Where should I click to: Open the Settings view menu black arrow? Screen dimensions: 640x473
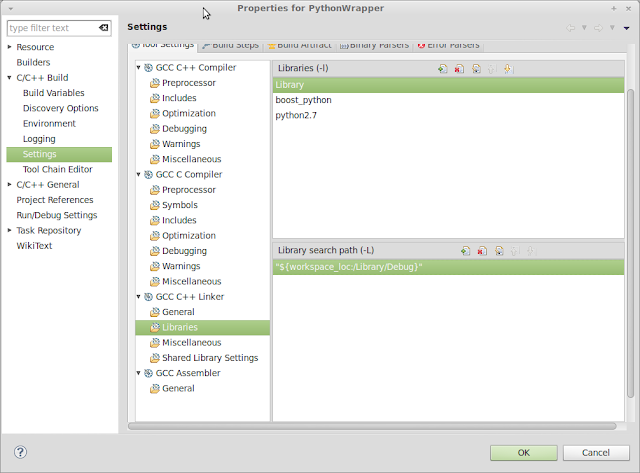point(627,28)
